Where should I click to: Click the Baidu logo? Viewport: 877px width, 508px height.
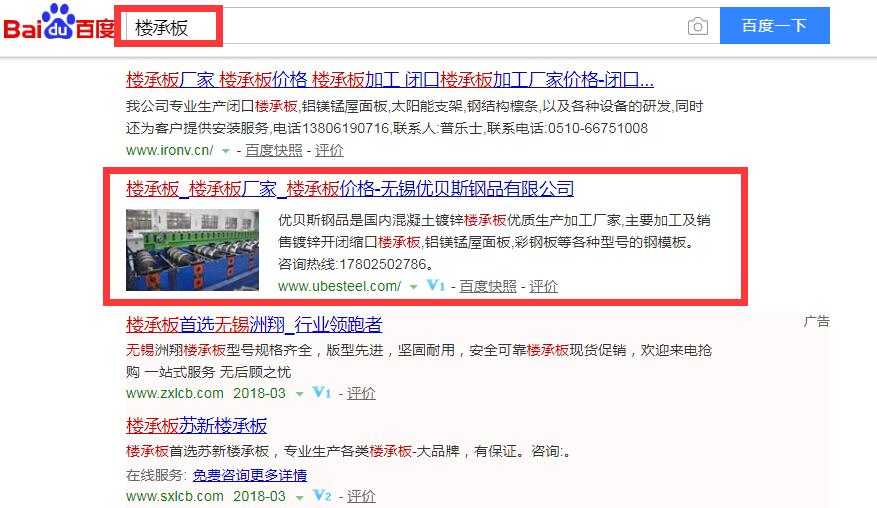59,24
